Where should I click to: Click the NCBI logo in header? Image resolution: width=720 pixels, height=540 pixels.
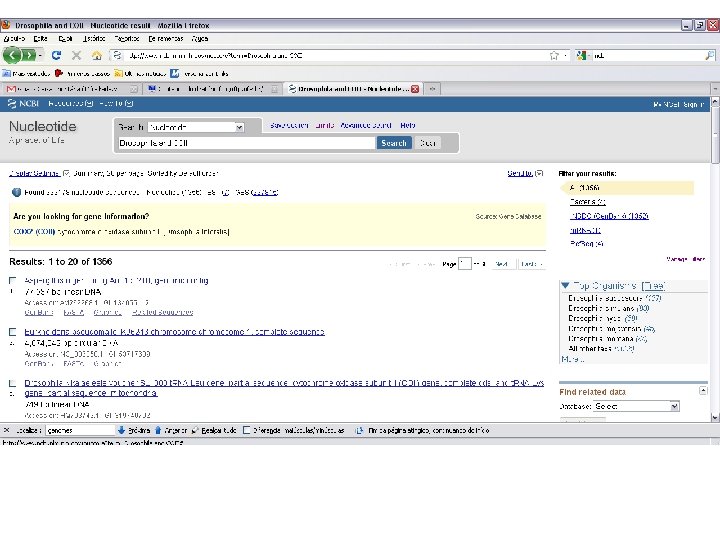click(23, 104)
